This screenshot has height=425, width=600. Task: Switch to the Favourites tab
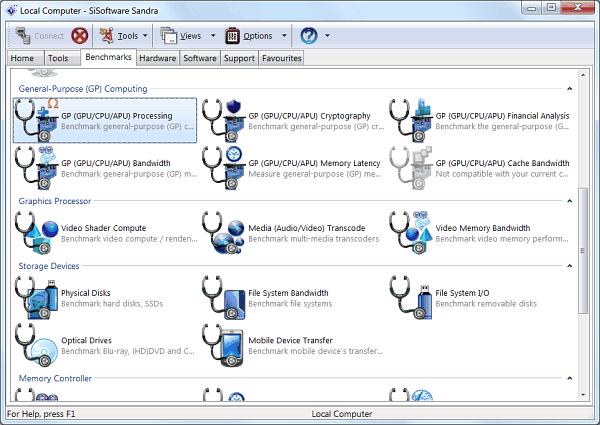[282, 58]
